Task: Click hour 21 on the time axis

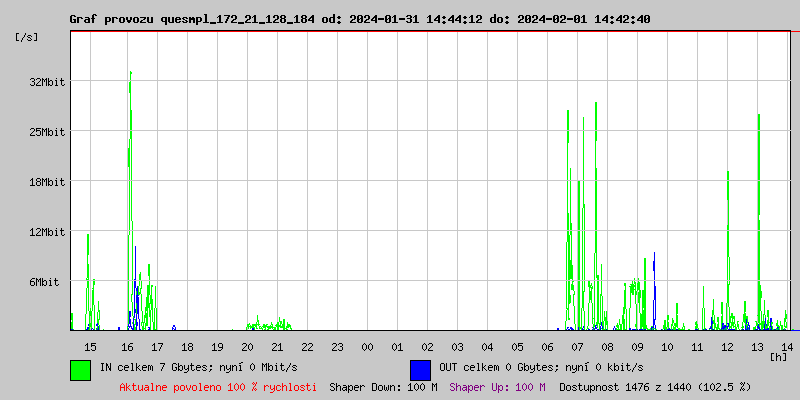Action: tap(277, 346)
